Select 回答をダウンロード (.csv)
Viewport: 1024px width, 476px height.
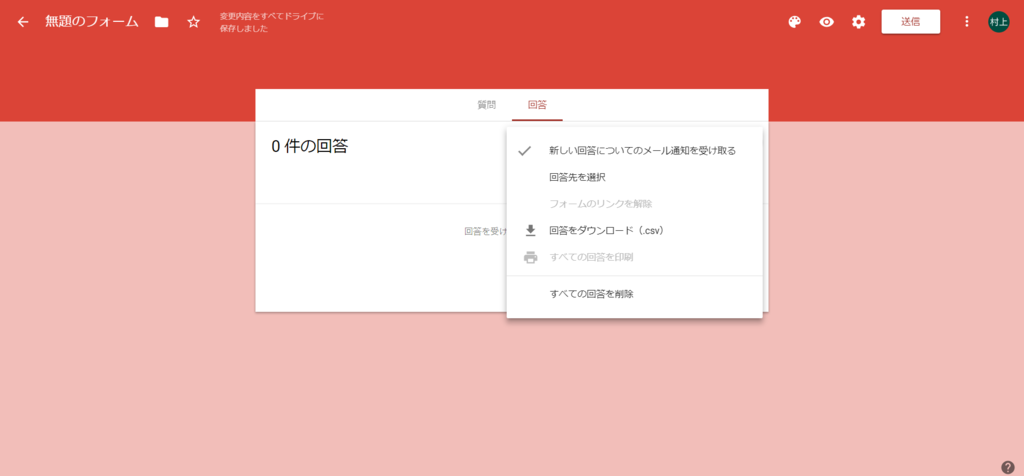(x=634, y=230)
